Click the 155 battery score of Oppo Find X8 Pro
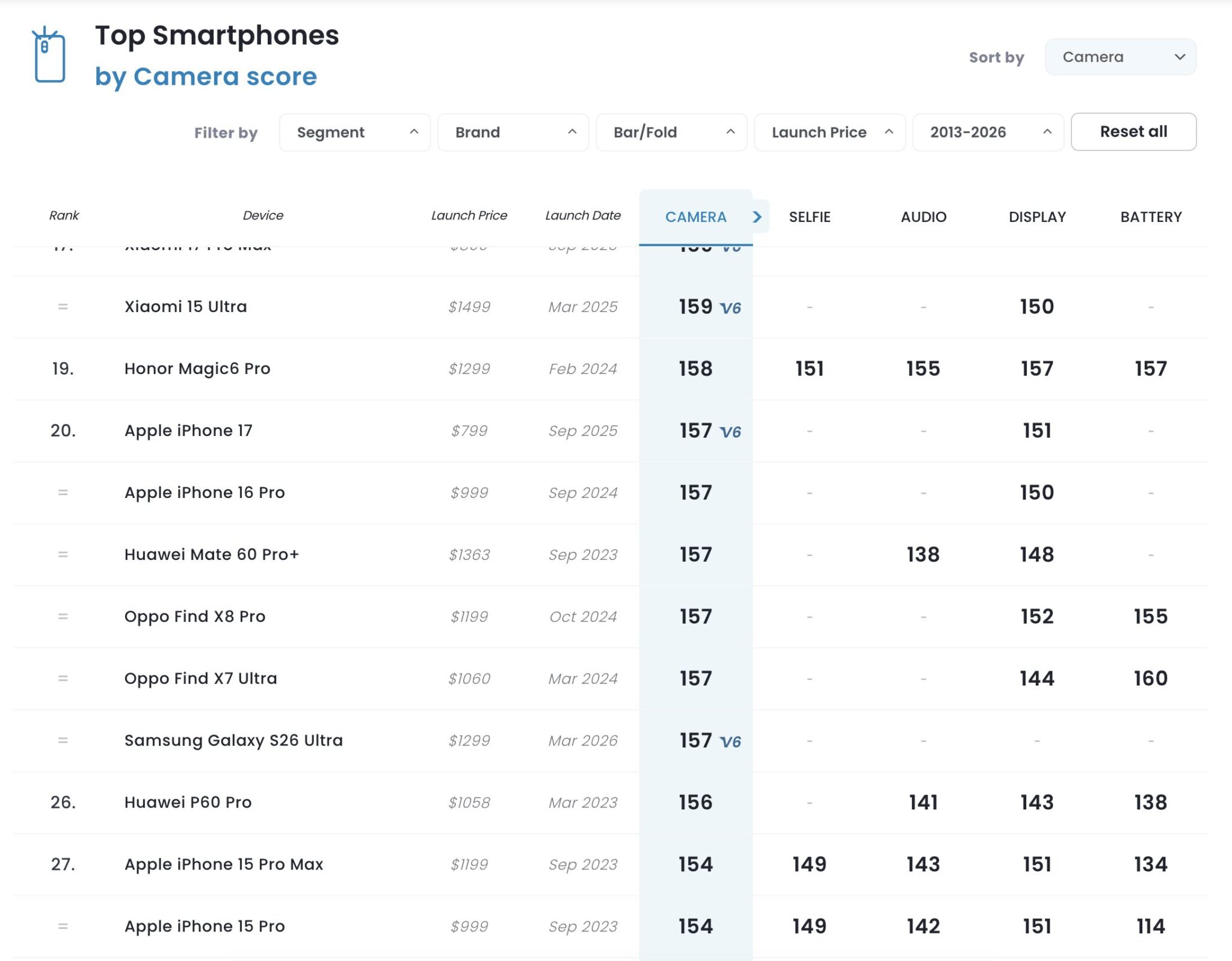The height and width of the screenshot is (961, 1232). coord(1151,616)
